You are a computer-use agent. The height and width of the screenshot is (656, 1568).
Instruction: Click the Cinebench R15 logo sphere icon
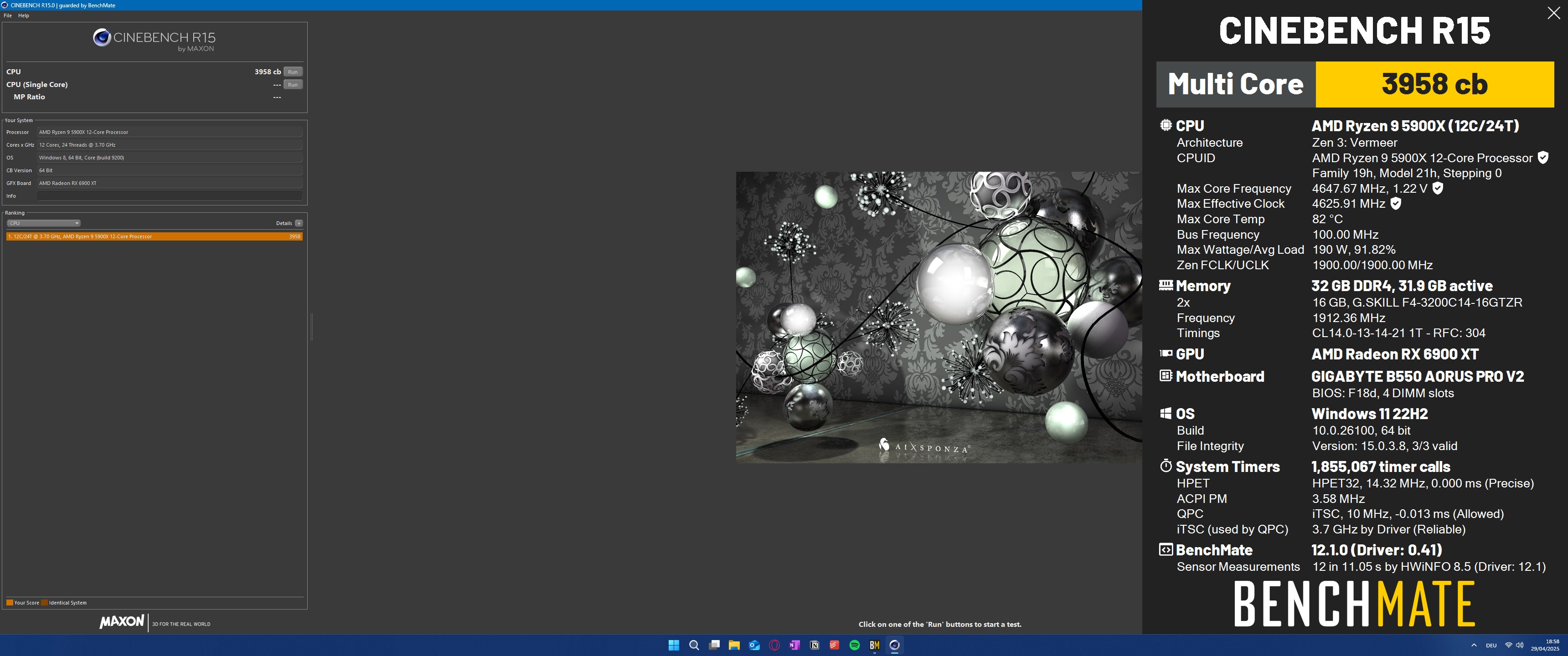point(102,38)
